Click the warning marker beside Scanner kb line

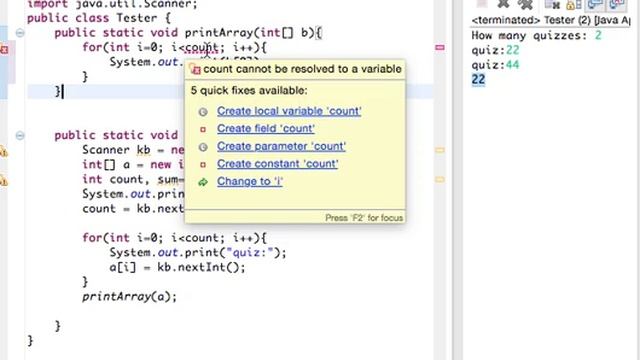tap(4, 152)
